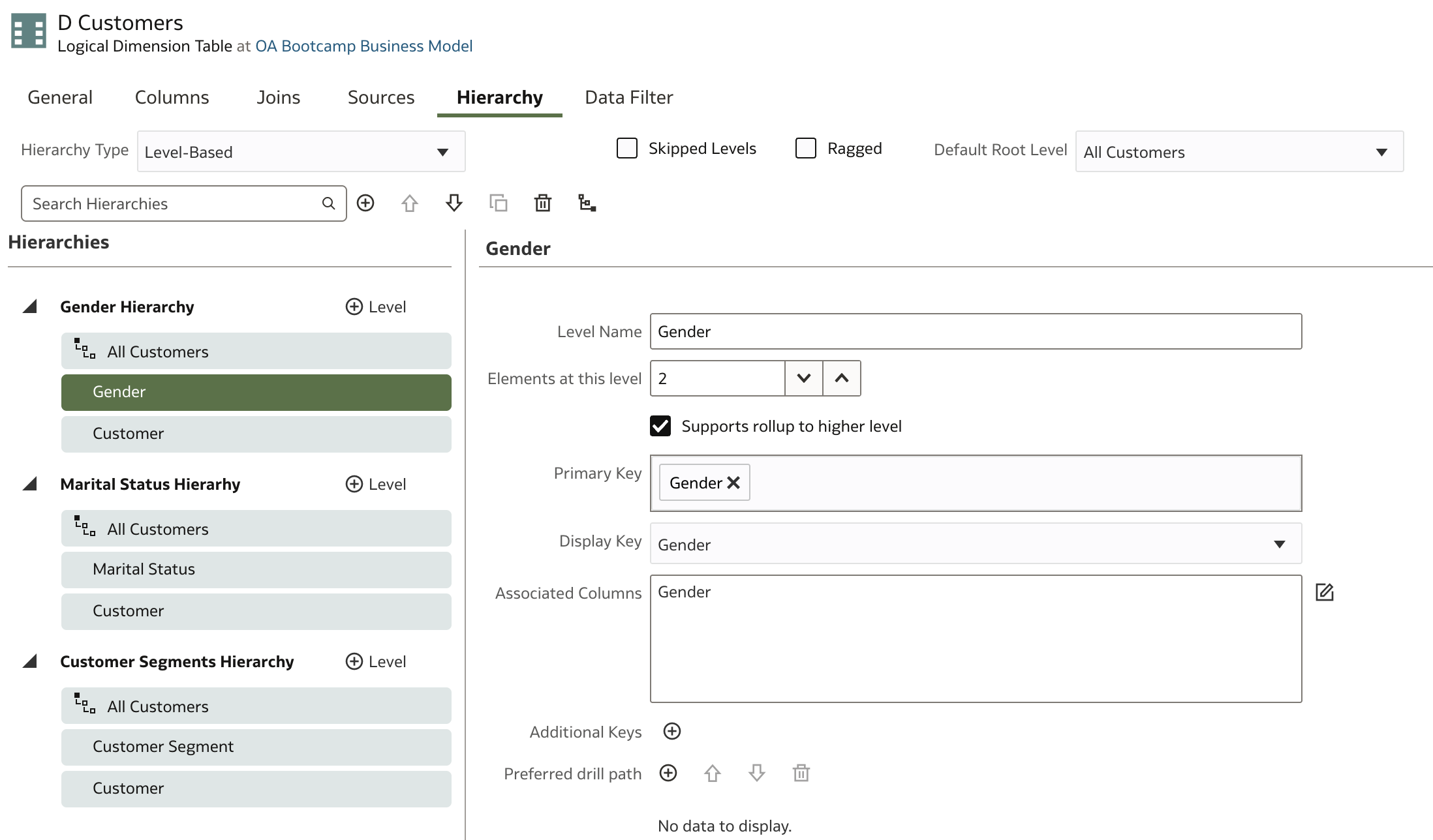This screenshot has height=840, width=1433.
Task: Open OA Bootcamp Business Model link
Action: click(x=364, y=46)
